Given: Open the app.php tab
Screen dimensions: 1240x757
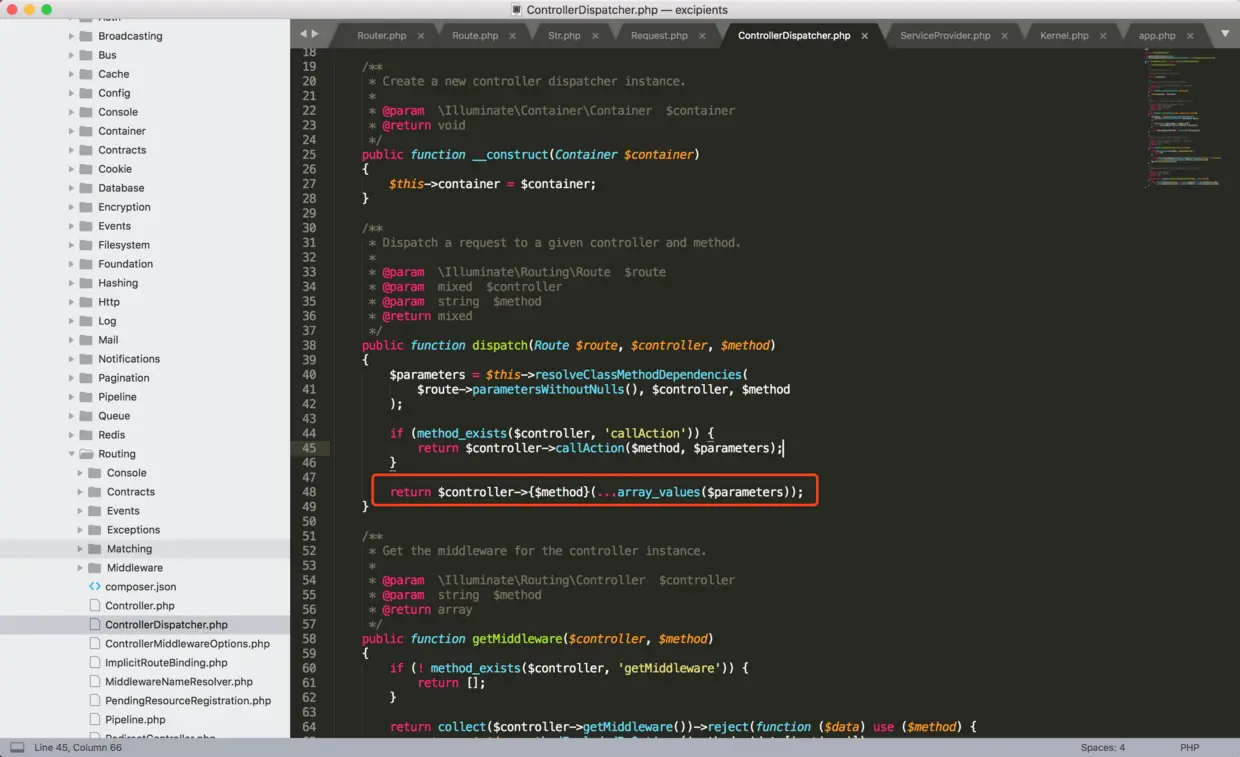Looking at the screenshot, I should click(1156, 34).
